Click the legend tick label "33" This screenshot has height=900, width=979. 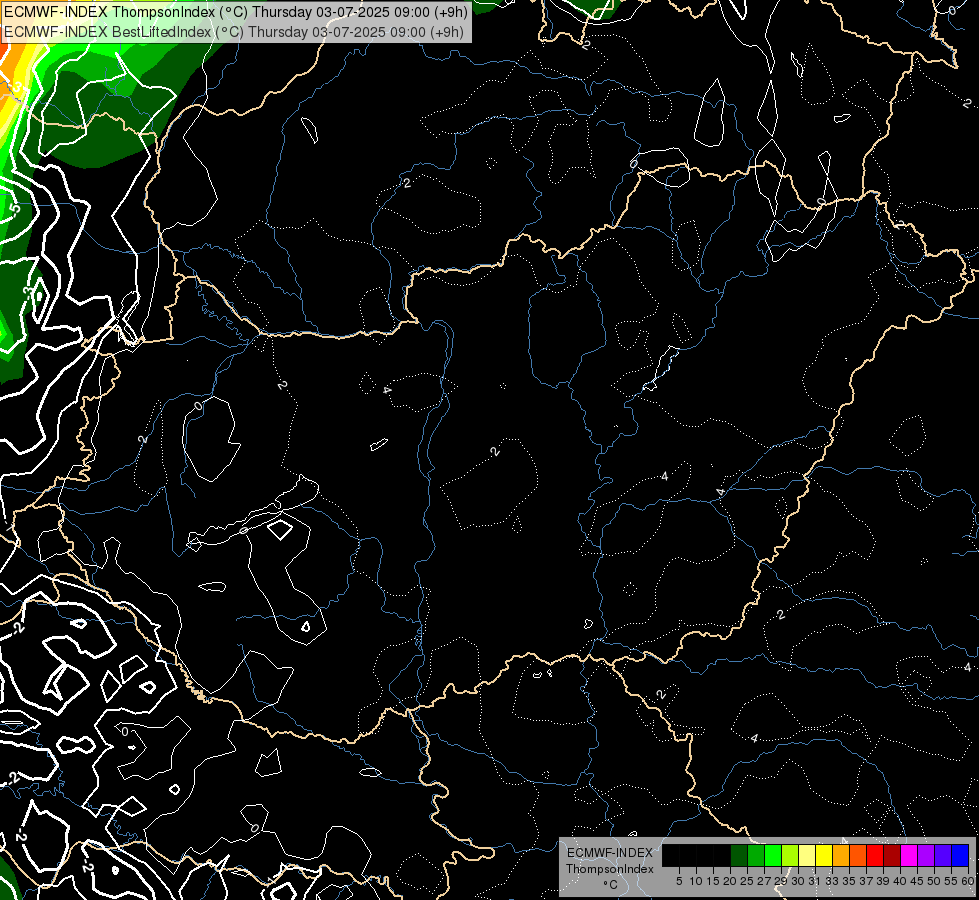(x=832, y=881)
